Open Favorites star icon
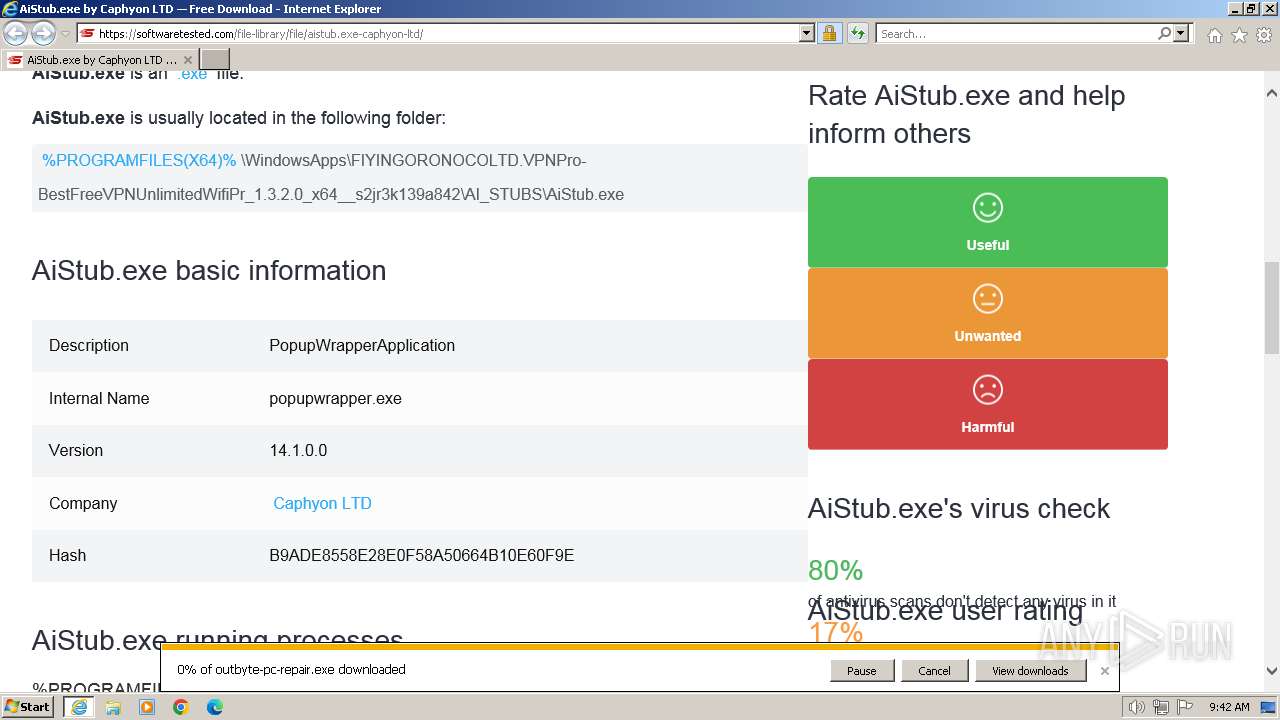Image resolution: width=1280 pixels, height=720 pixels. [x=1239, y=35]
